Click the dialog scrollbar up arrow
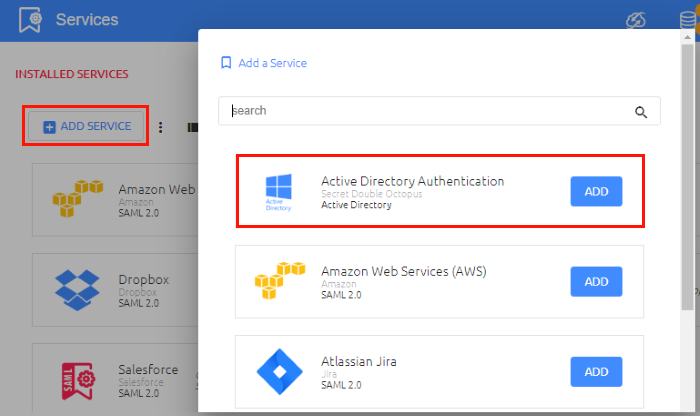 [x=688, y=37]
